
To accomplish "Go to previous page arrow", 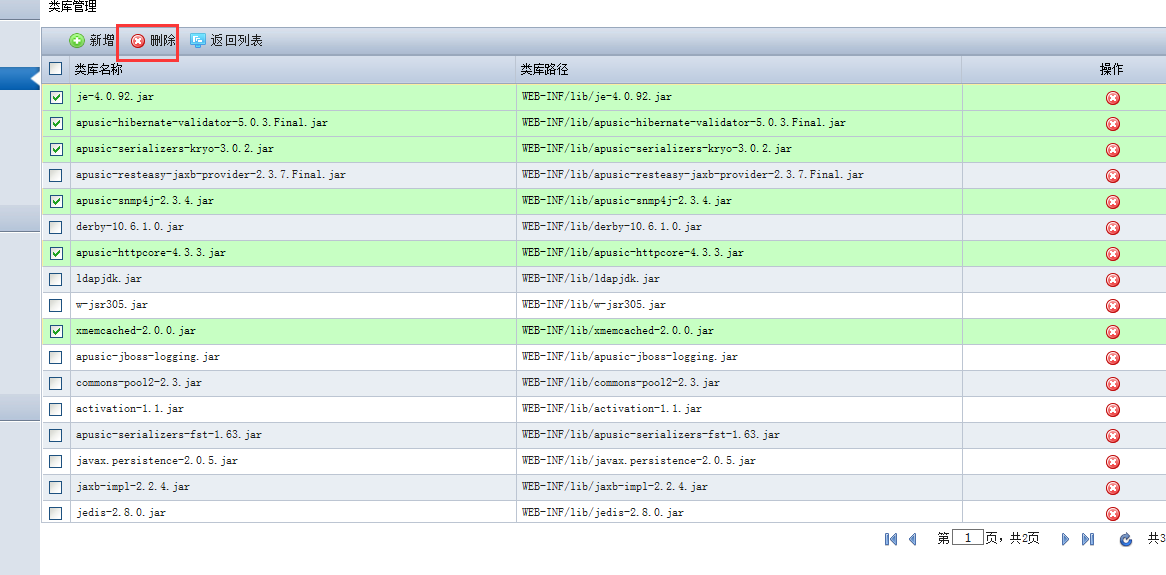I will pyautogui.click(x=912, y=539).
